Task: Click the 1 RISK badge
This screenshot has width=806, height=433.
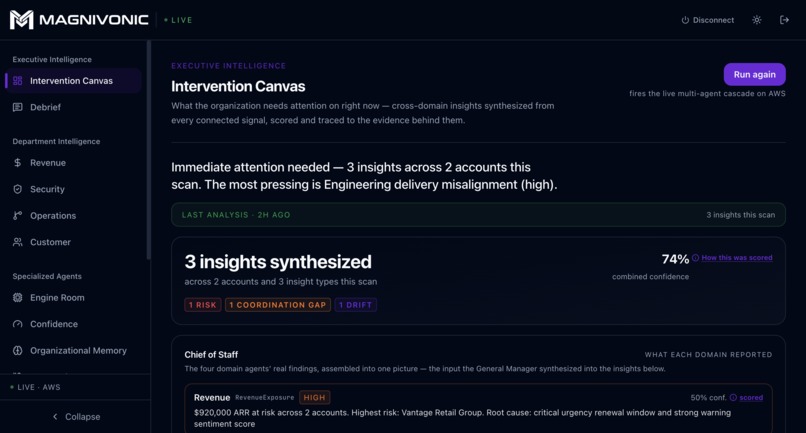Action: click(203, 305)
